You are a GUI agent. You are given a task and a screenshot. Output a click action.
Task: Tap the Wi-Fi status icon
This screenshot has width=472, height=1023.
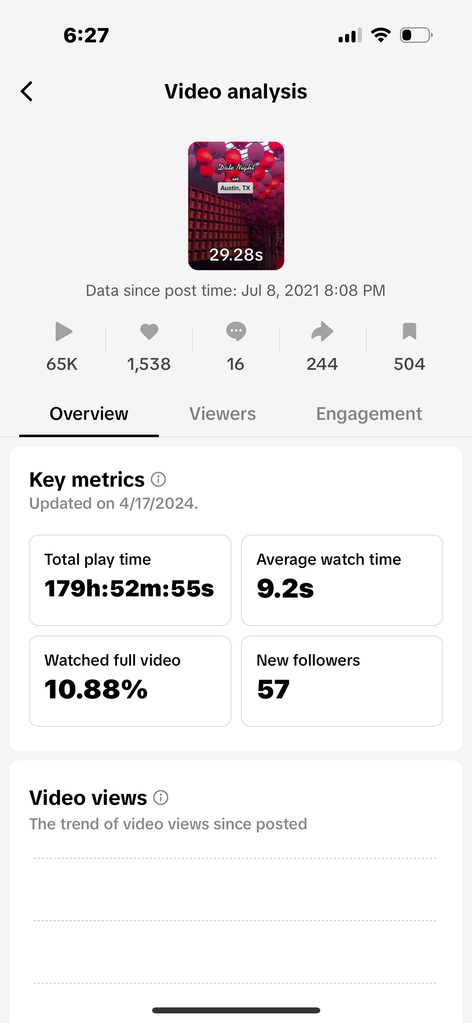[380, 35]
